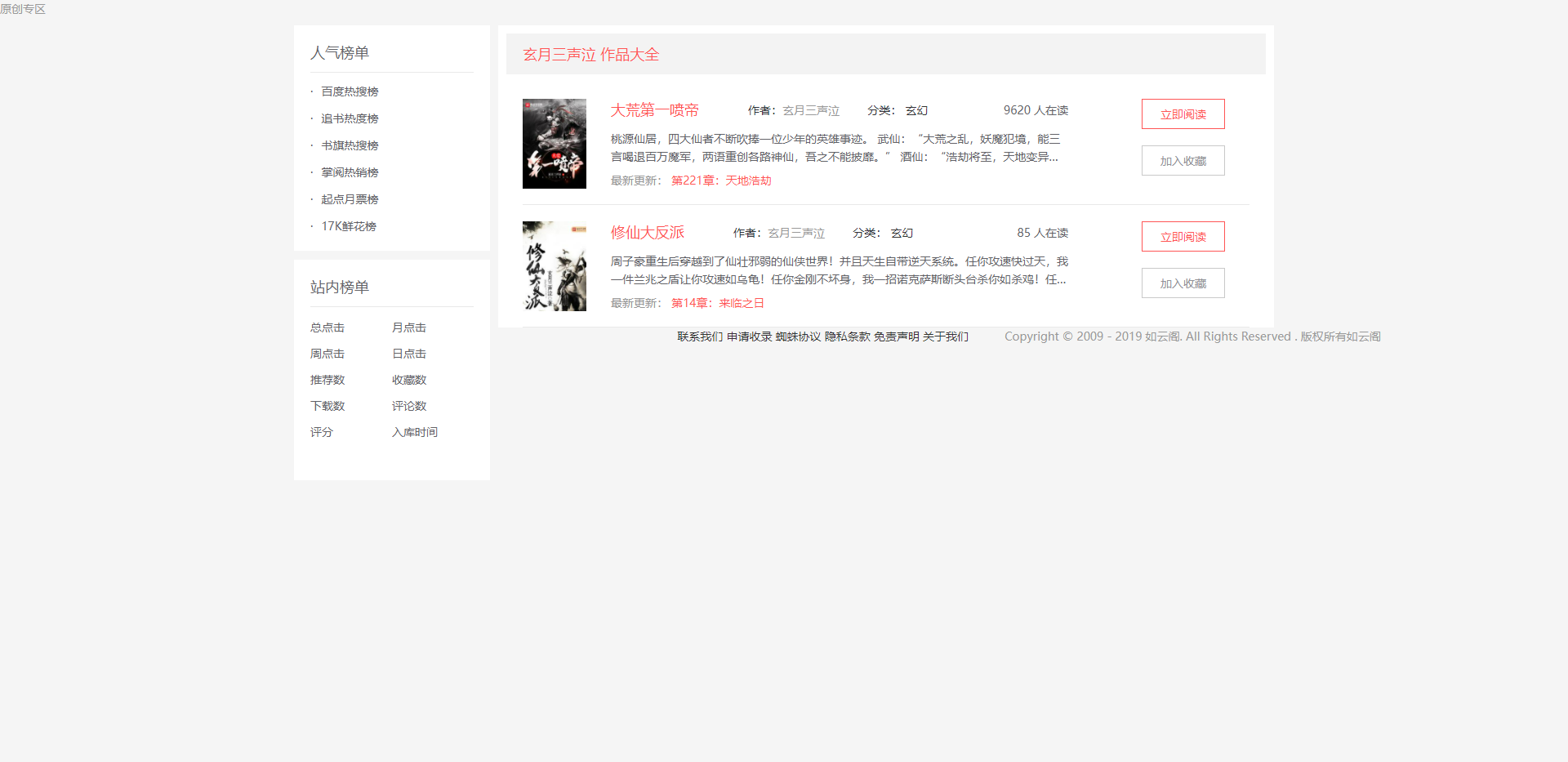1568x762 pixels.
Task: Open 免责声明 footer link
Action: pyautogui.click(x=897, y=336)
